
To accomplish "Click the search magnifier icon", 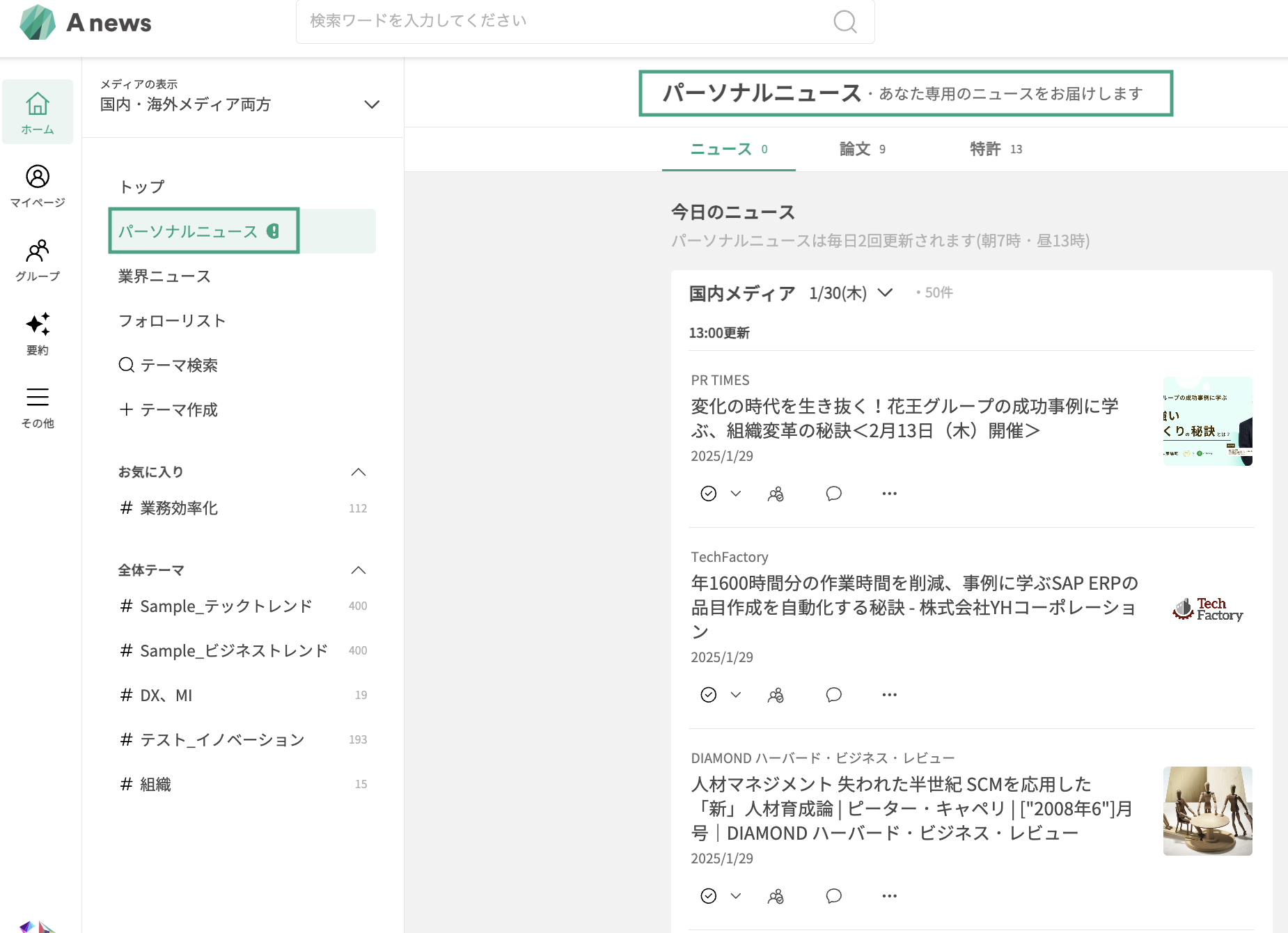I will [x=845, y=22].
